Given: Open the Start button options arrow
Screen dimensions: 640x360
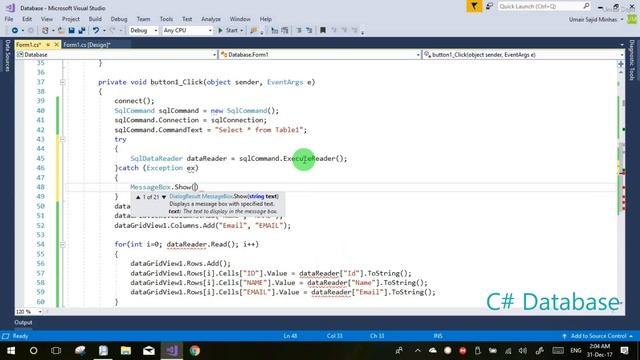Looking at the screenshot, I should (242, 31).
